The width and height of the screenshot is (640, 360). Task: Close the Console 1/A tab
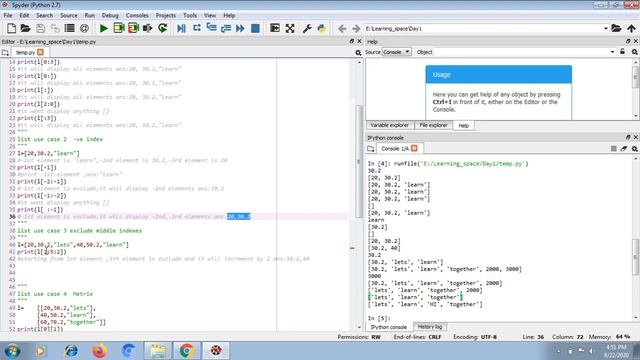click(414, 148)
